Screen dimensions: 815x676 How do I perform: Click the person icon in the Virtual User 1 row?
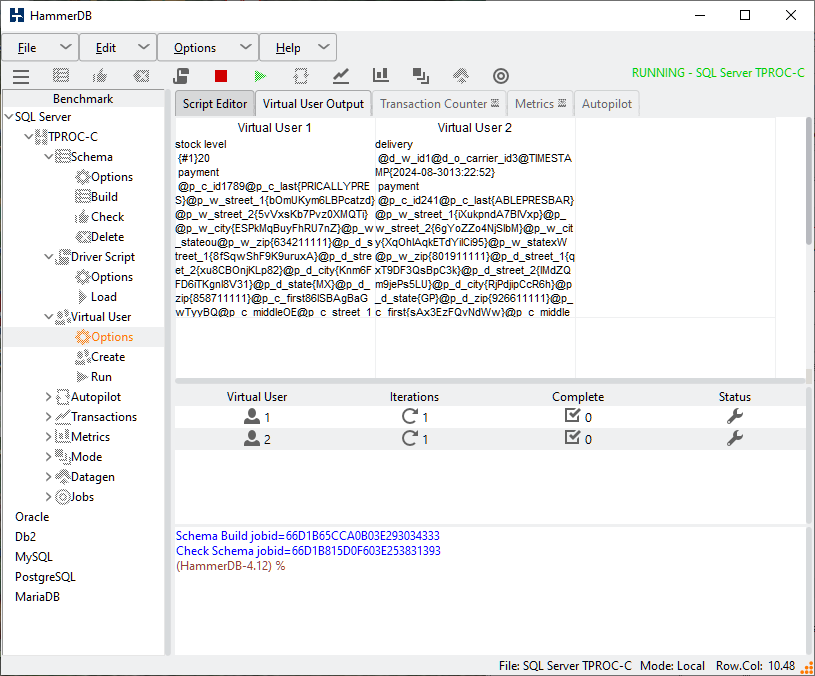pyautogui.click(x=252, y=416)
